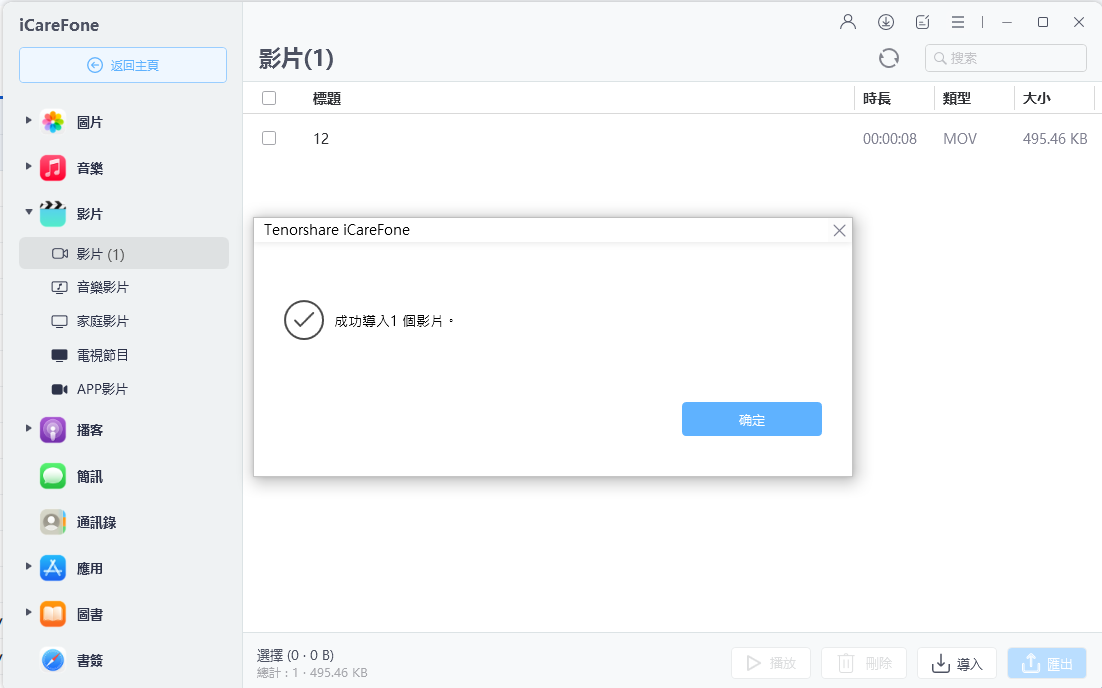Collapse the 影片 category arrow

coord(28,212)
